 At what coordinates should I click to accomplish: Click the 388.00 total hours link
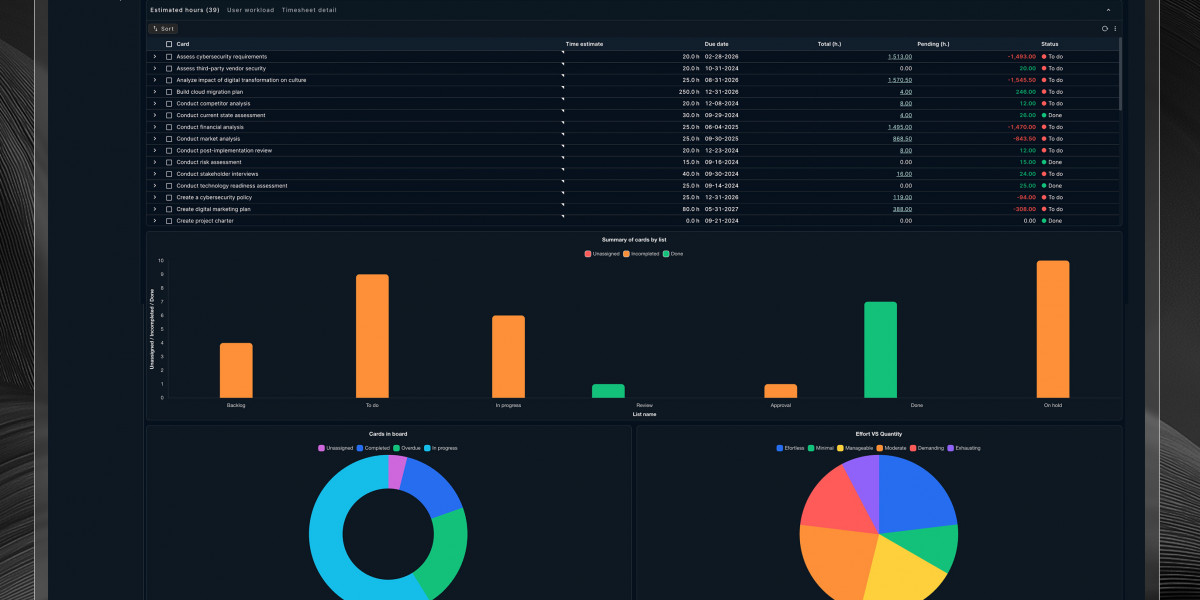point(903,209)
